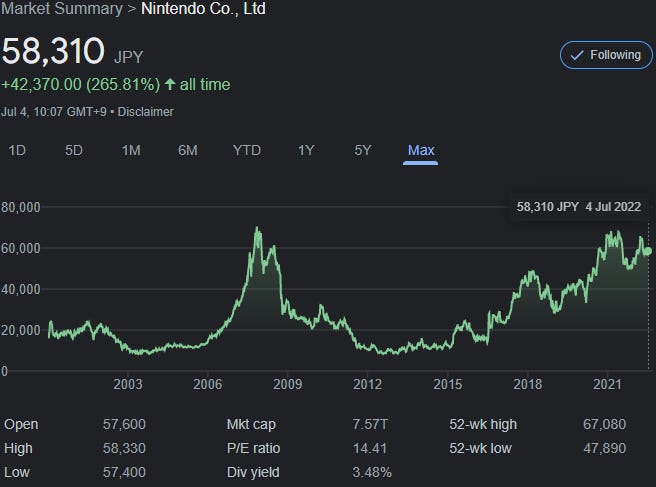Click the large 58,310 price value
Viewport: 656px width, 487px height.
pos(53,51)
